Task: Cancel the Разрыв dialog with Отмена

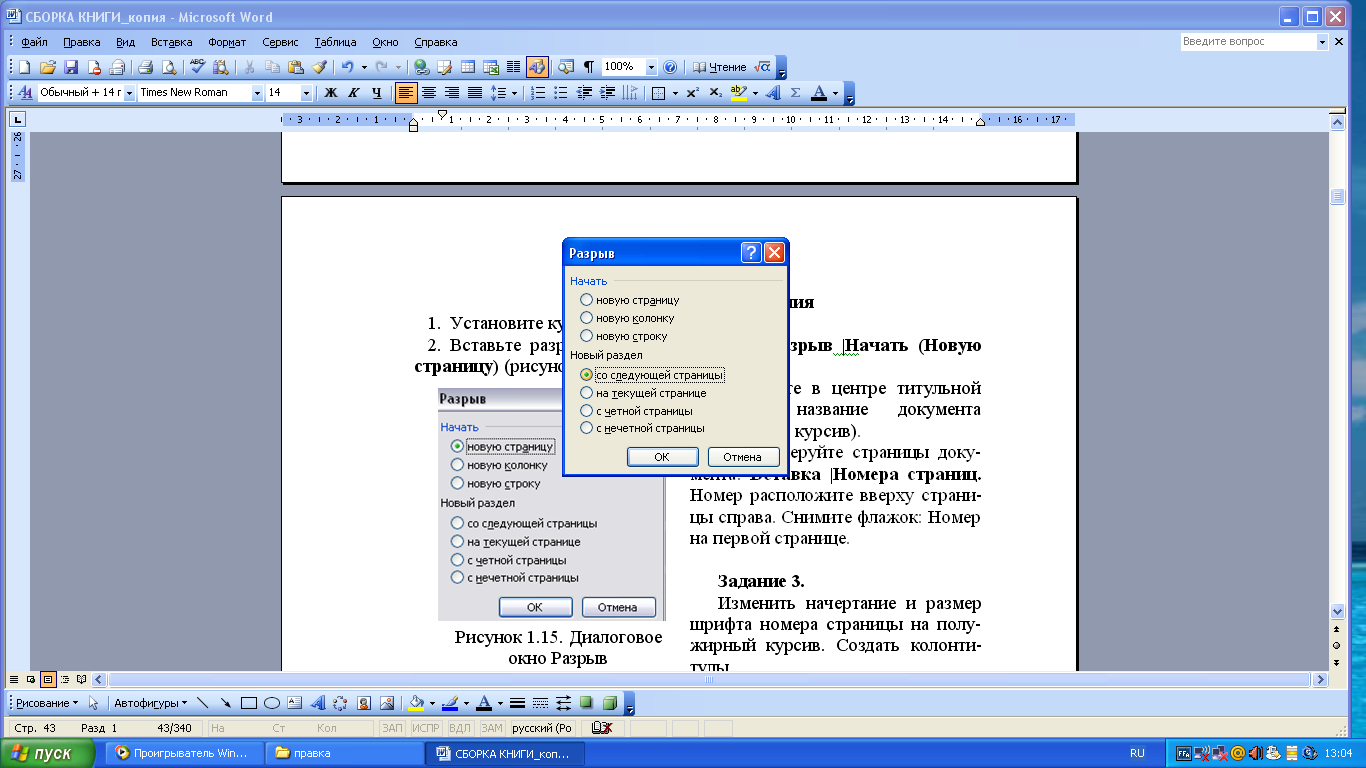Action: 743,457
